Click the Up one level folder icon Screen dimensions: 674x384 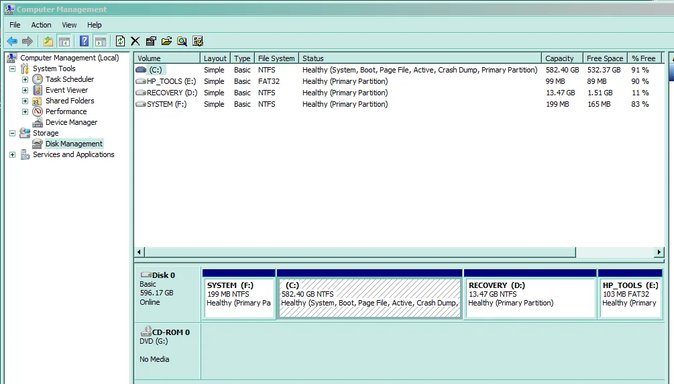(x=48, y=41)
